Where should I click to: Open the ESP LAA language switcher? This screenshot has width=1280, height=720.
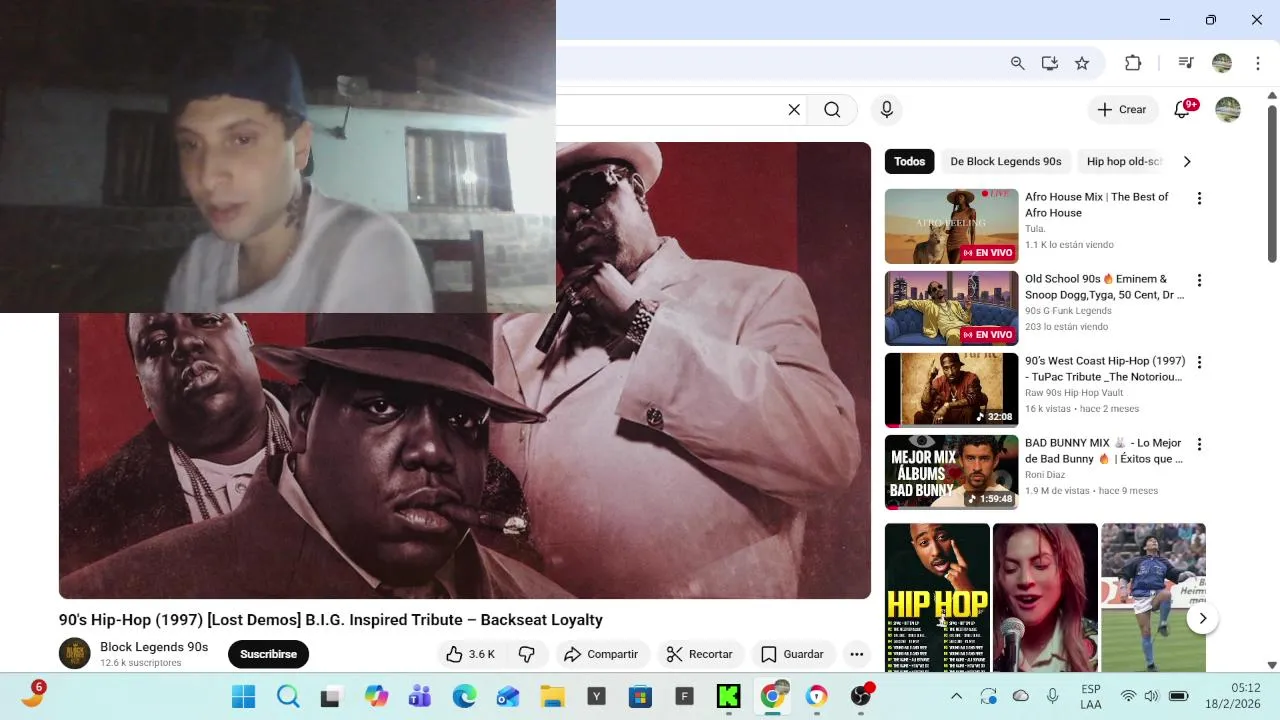click(1091, 697)
